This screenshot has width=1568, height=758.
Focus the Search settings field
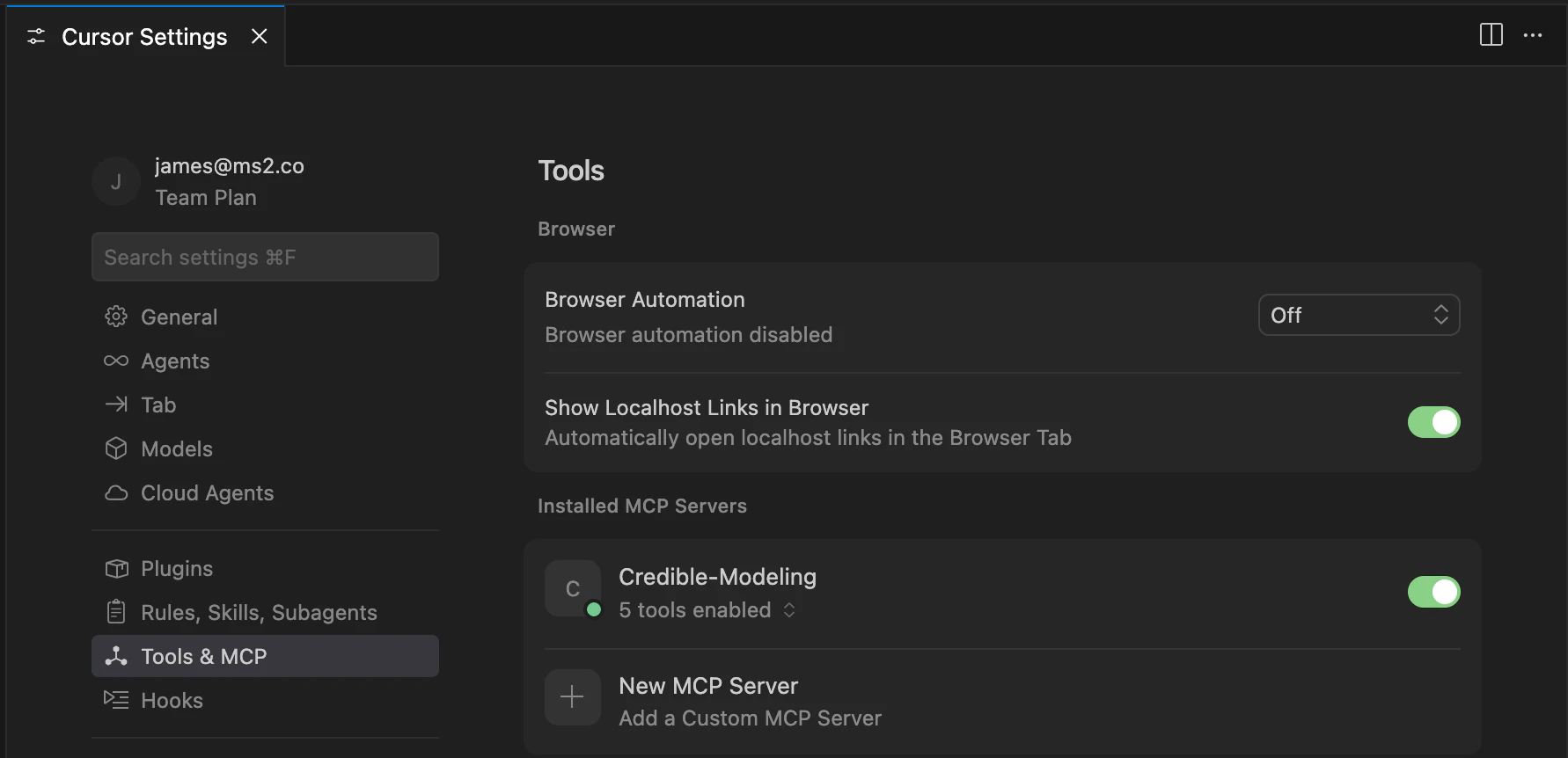point(265,257)
